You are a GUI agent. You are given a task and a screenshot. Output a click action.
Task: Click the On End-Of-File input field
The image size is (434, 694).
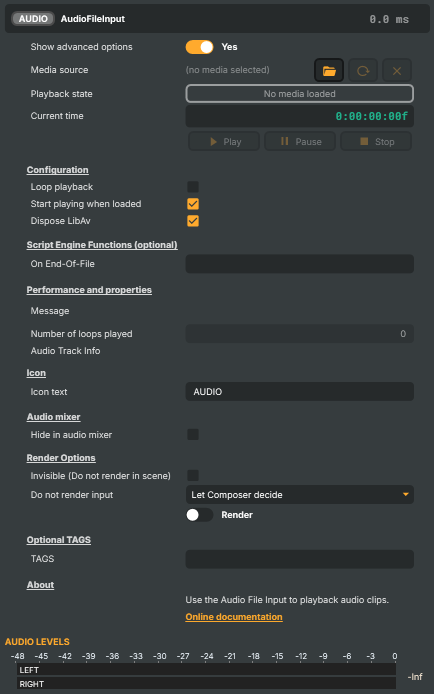(x=300, y=264)
